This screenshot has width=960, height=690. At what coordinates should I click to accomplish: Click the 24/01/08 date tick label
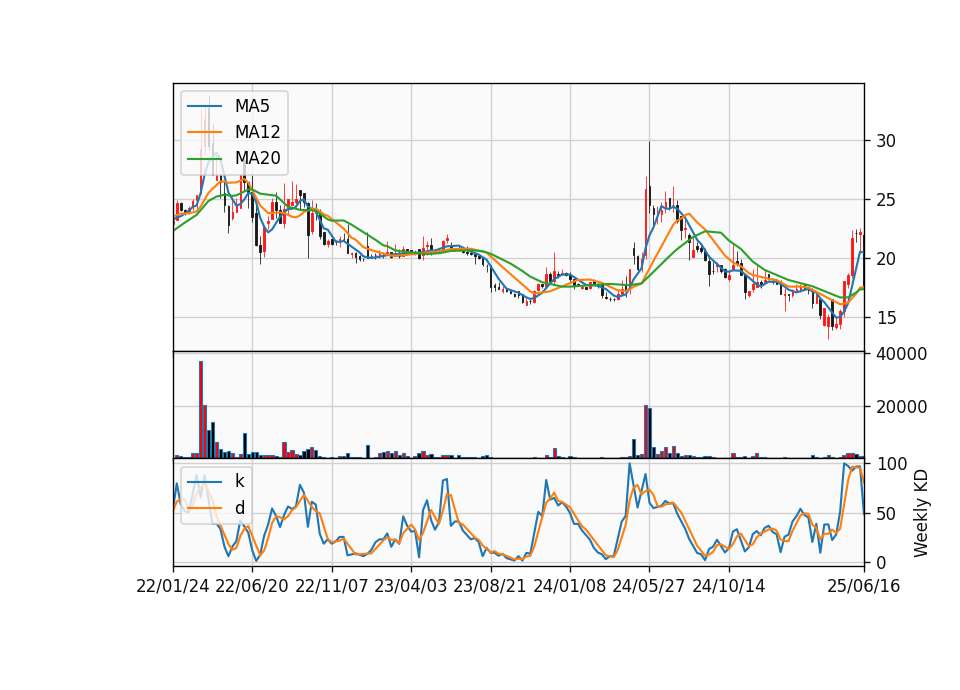click(x=569, y=586)
